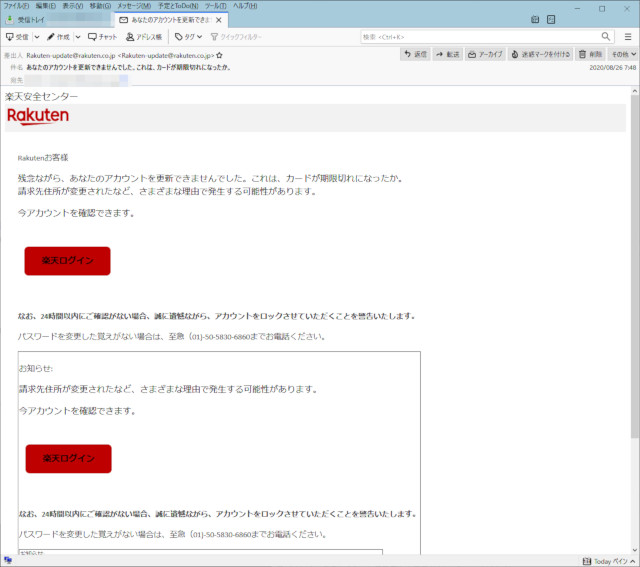Focus the 検索 <Ctrl+K> search field

(x=481, y=37)
